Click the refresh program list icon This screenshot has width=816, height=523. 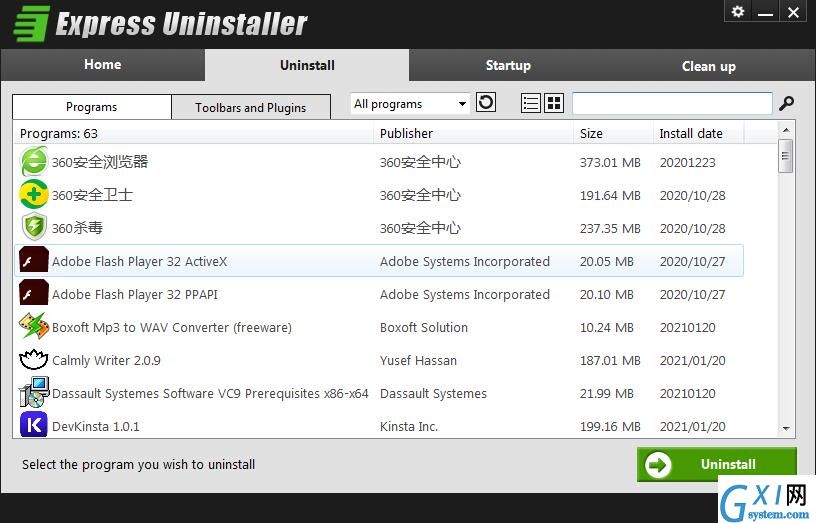coord(486,102)
